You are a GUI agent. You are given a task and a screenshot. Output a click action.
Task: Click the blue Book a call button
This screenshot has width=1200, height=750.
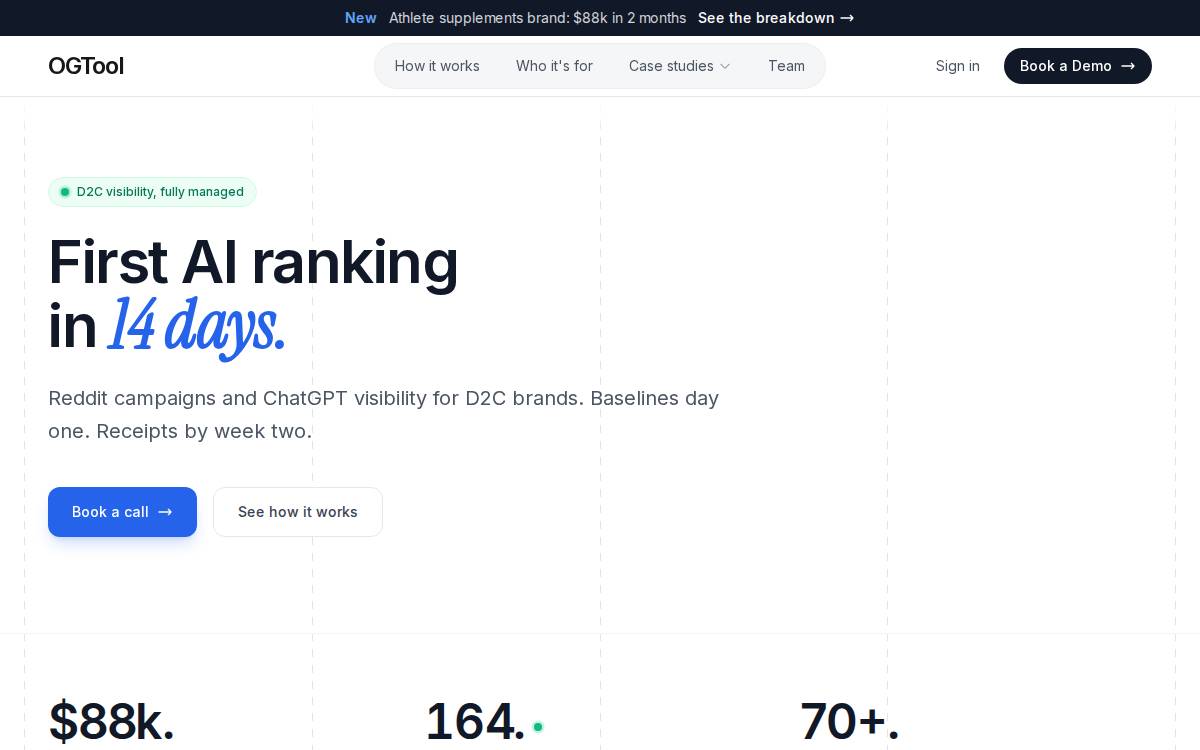(x=122, y=512)
